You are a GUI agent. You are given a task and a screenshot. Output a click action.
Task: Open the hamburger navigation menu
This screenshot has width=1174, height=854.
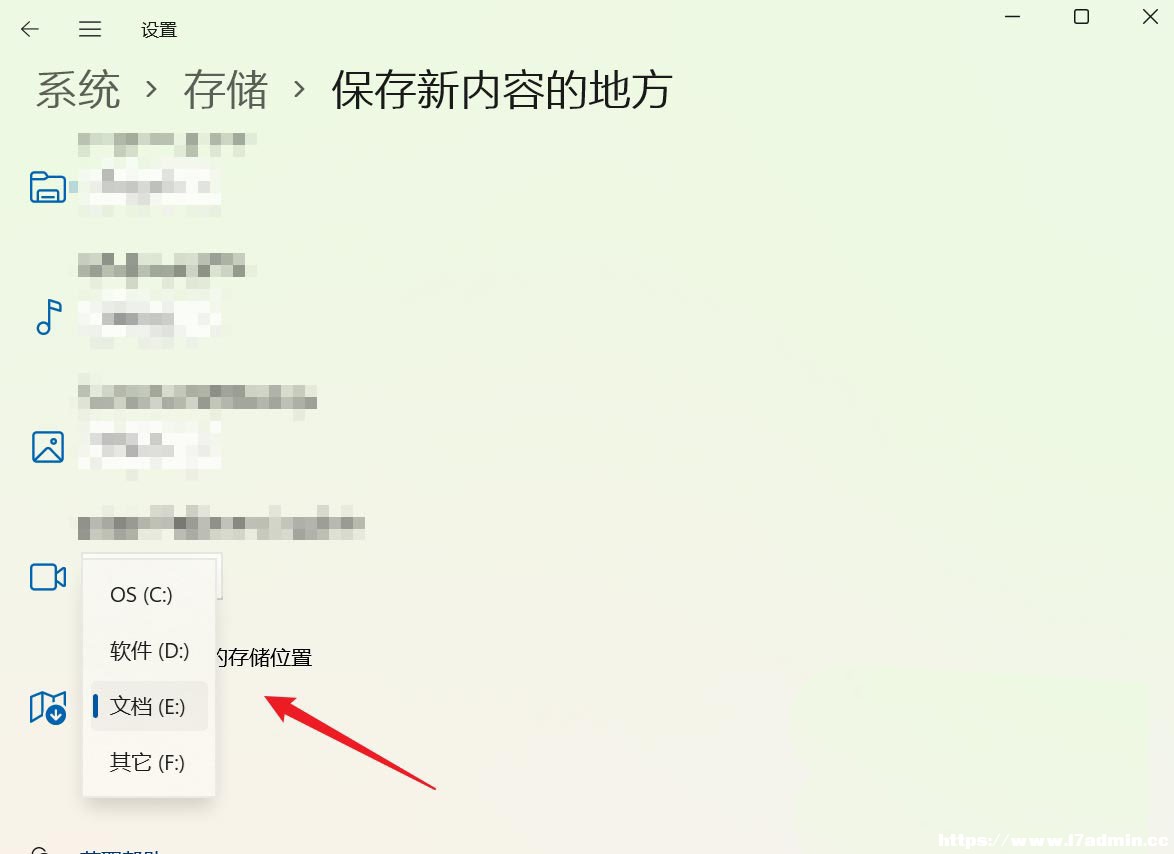90,29
